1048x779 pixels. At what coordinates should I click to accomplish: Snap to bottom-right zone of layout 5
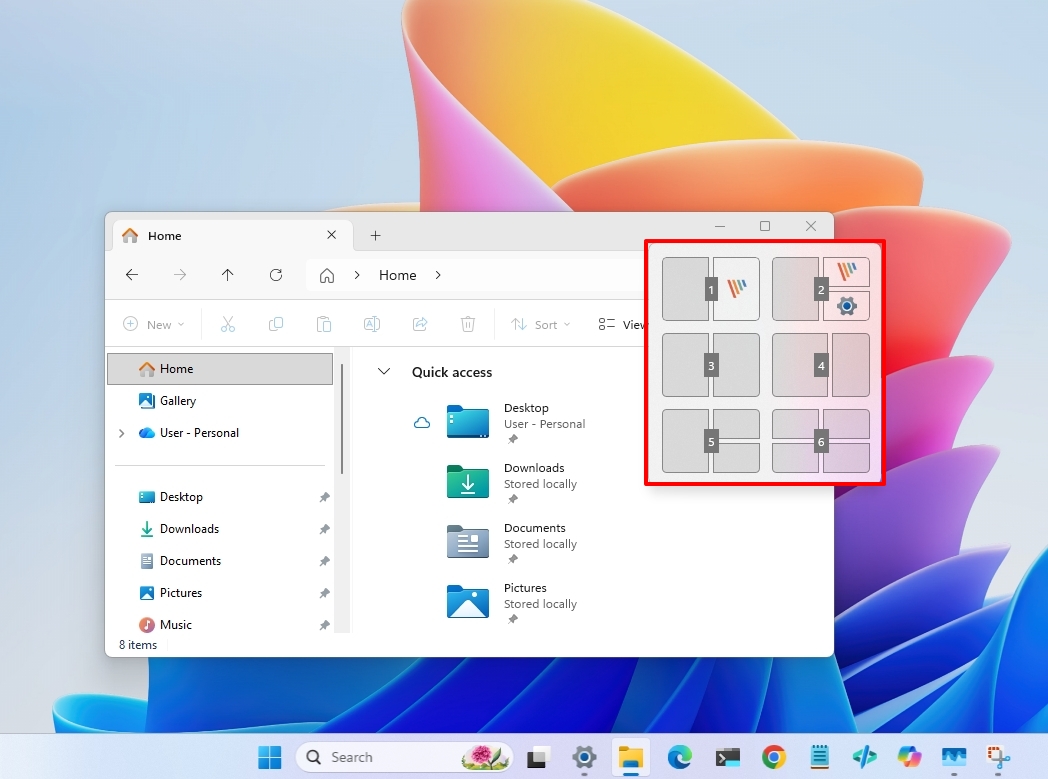[x=737, y=458]
